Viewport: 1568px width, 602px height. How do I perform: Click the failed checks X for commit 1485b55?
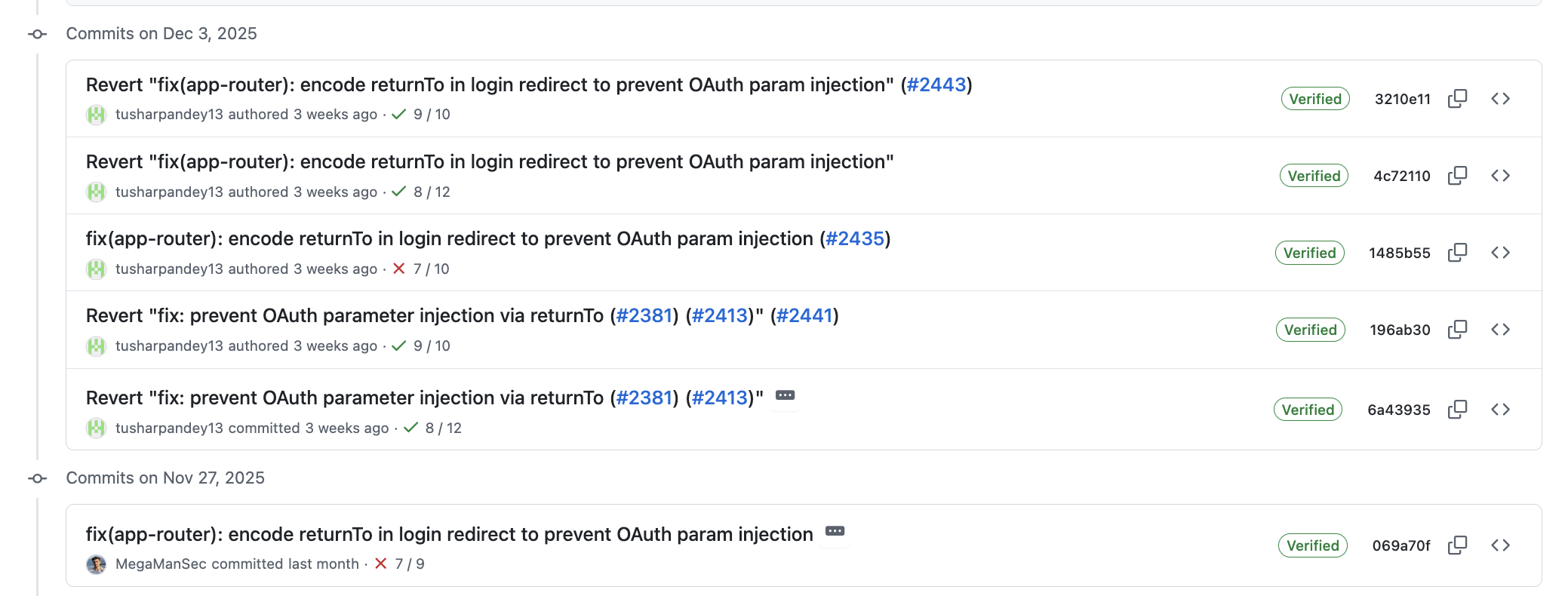399,269
